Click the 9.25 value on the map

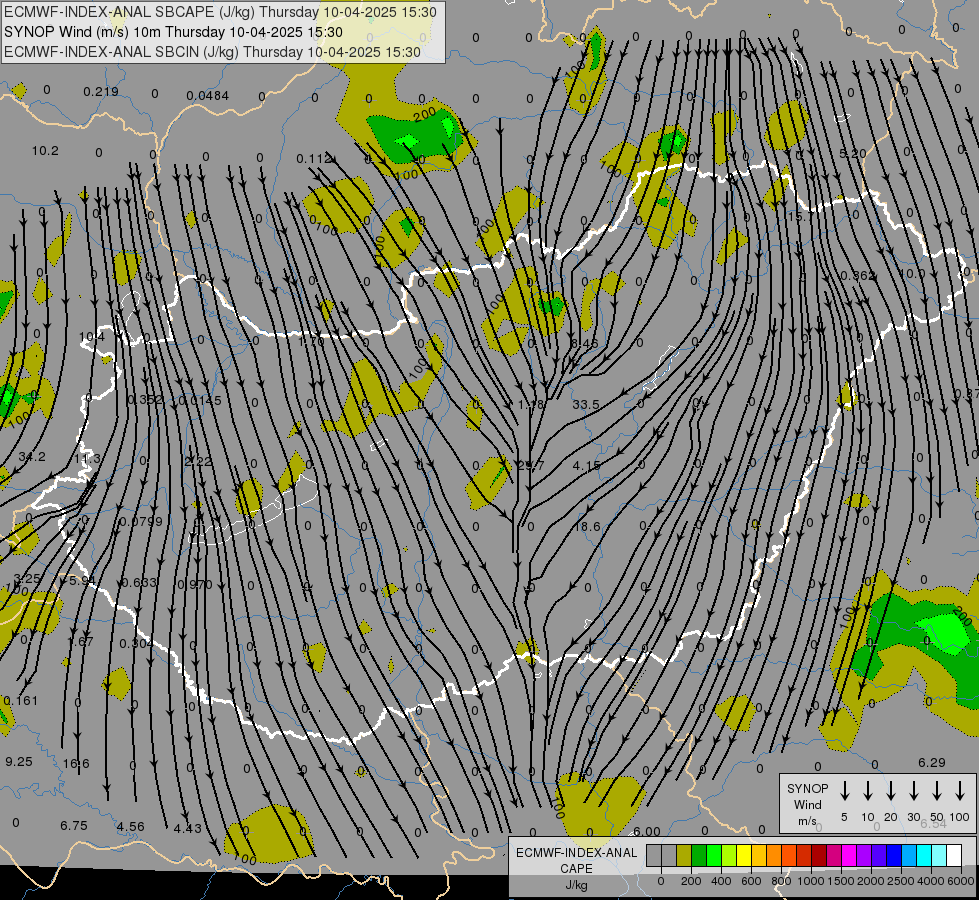pyautogui.click(x=19, y=761)
